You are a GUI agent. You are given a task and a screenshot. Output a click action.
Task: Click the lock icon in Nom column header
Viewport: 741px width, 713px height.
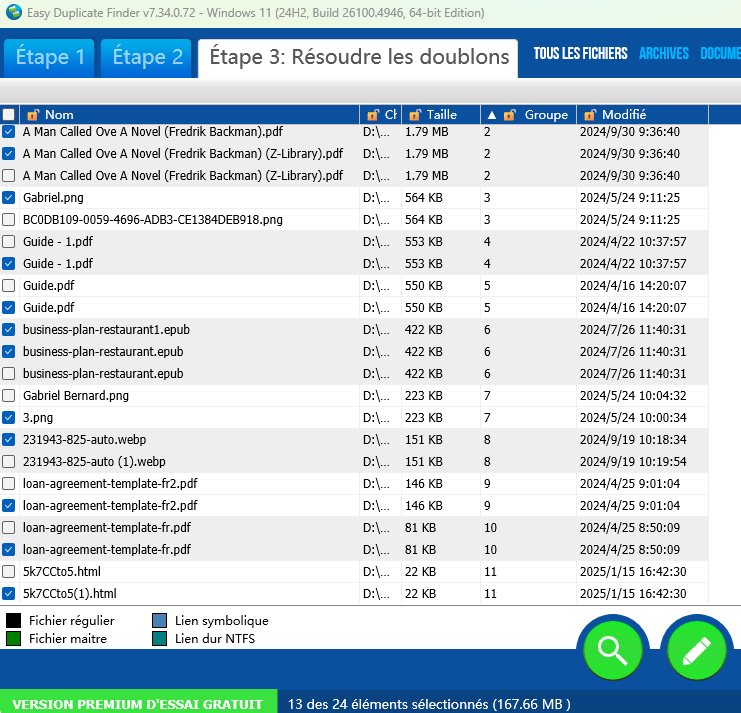pos(33,115)
